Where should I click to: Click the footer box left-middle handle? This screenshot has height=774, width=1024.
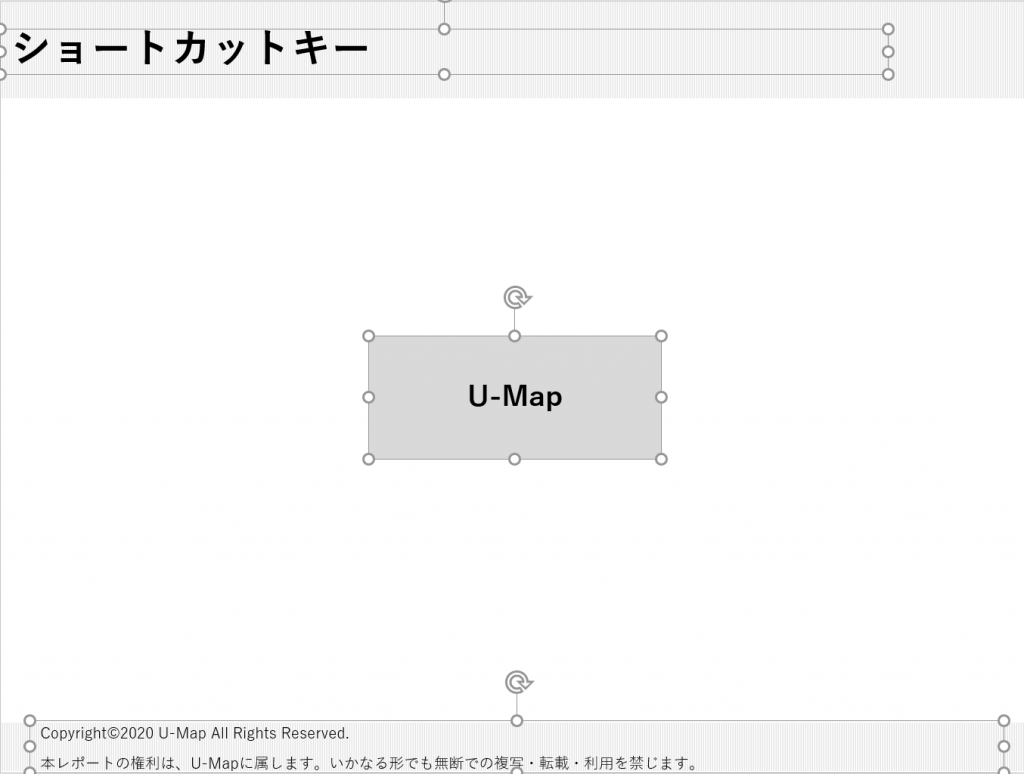[x=29, y=746]
